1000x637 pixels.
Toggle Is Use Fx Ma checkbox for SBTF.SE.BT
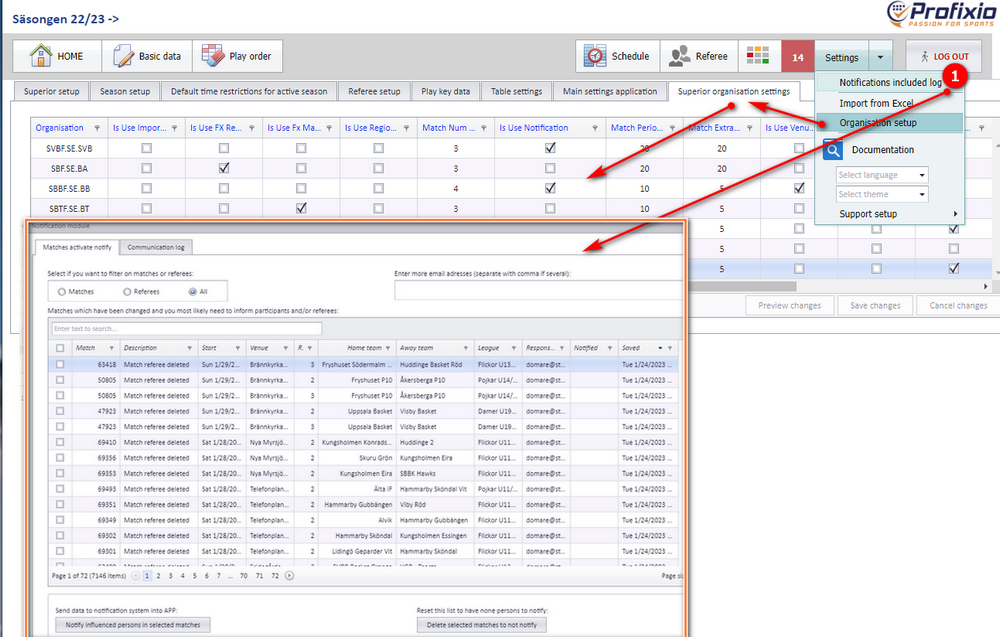click(x=301, y=209)
